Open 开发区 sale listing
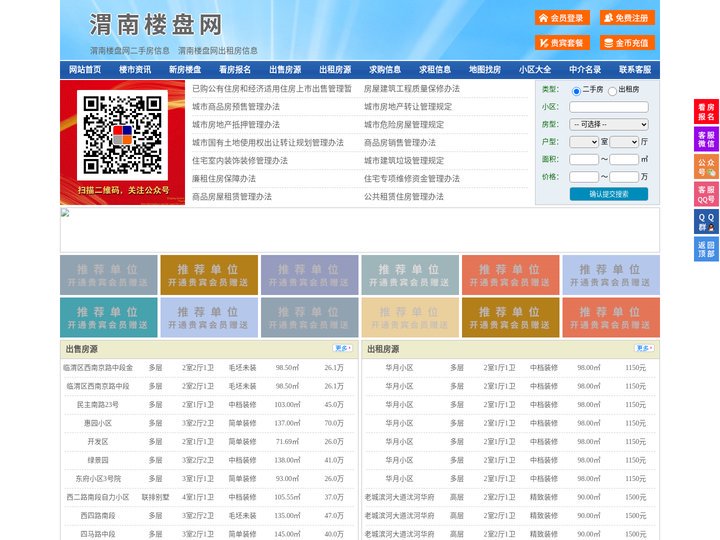The width and height of the screenshot is (720, 540). point(98,442)
